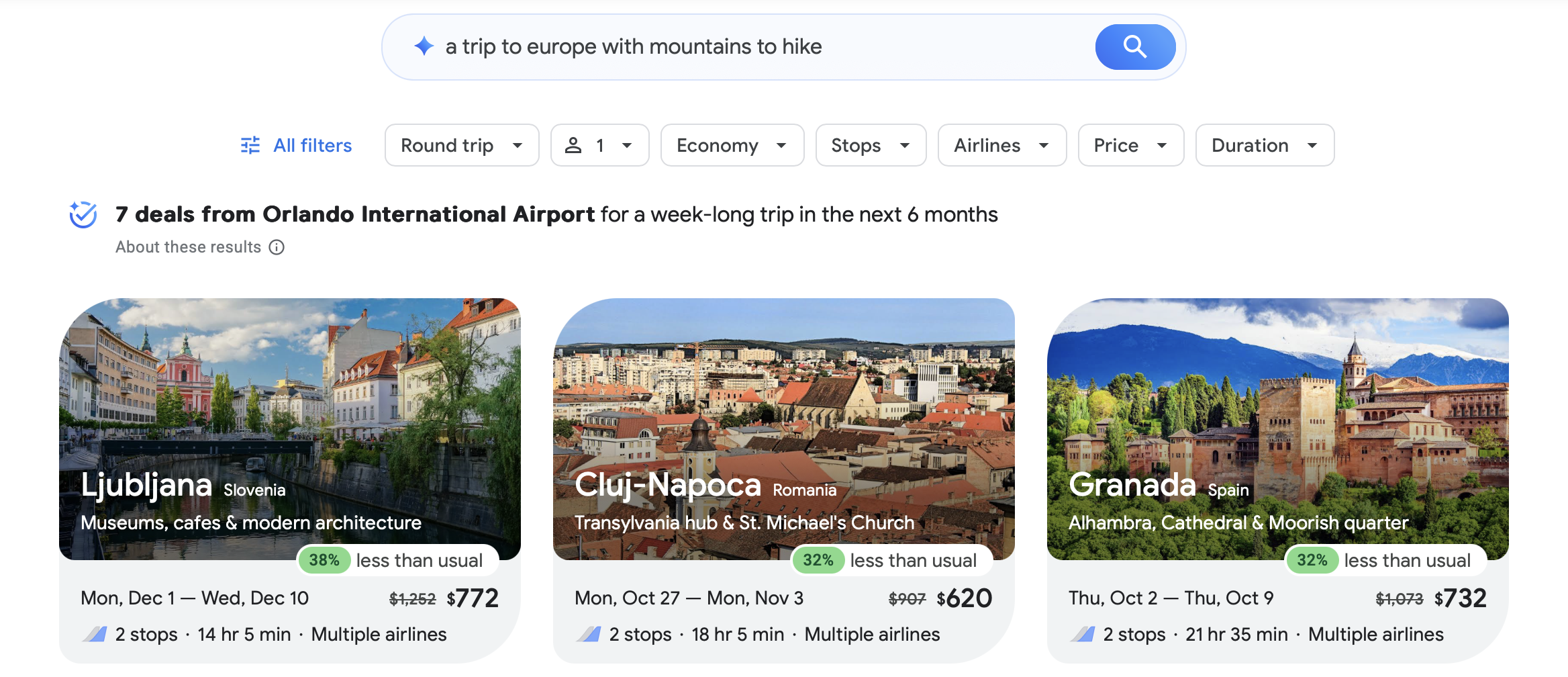The image size is (1568, 677).
Task: Open the Economy cabin class dropdown
Action: tap(732, 145)
